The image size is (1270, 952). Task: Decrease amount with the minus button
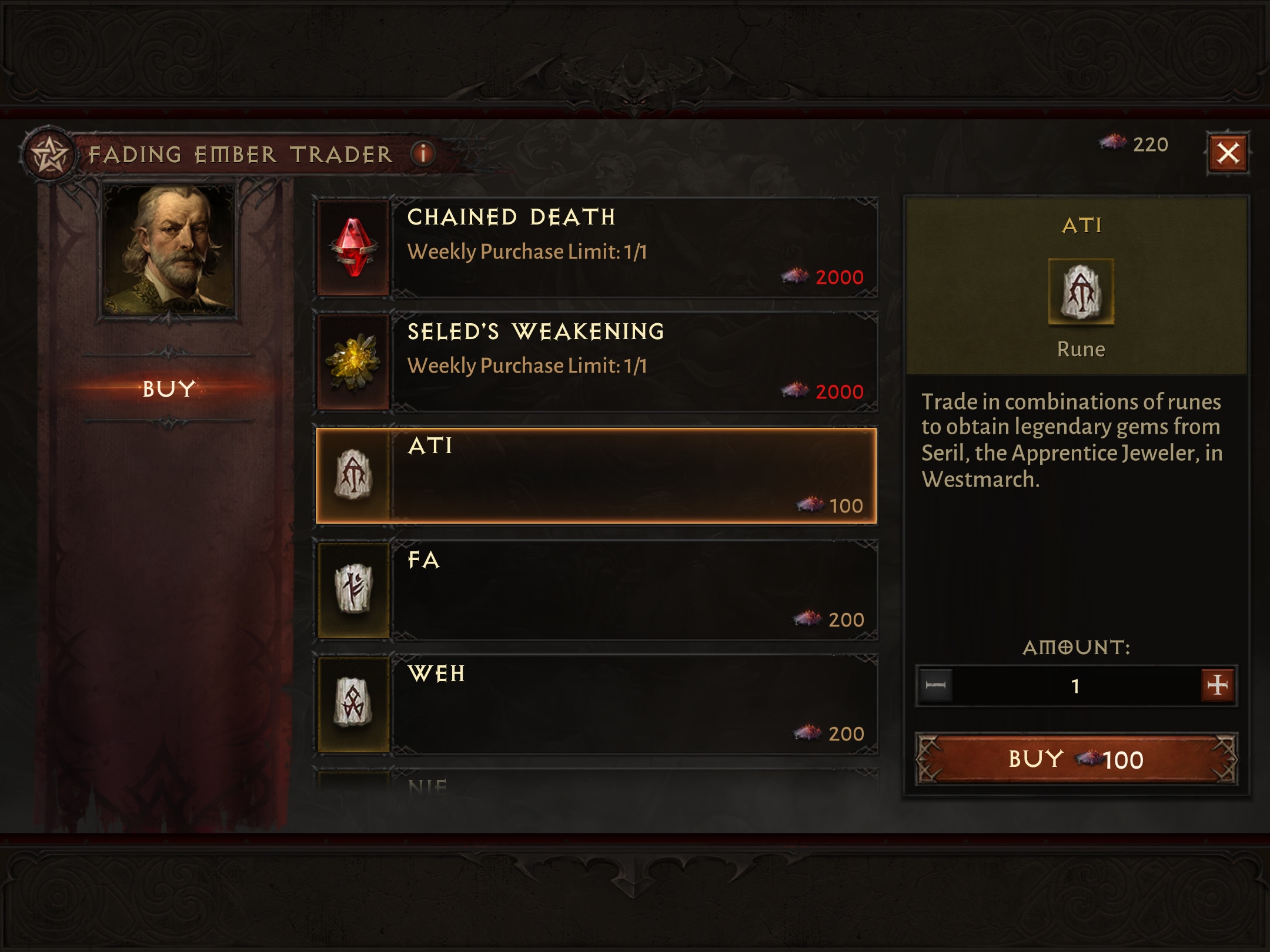click(x=935, y=685)
